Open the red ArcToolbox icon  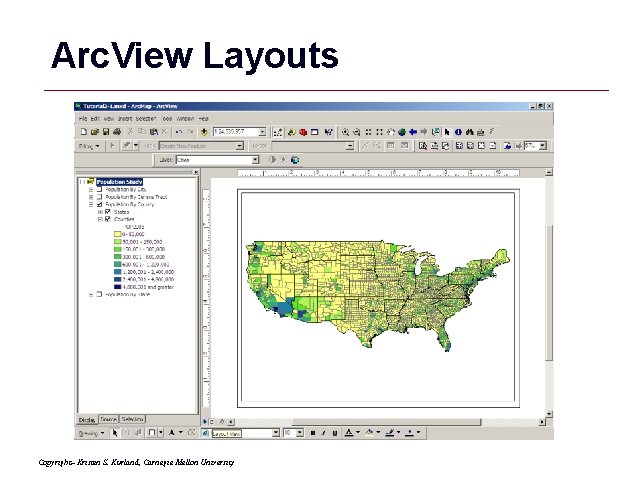click(303, 132)
